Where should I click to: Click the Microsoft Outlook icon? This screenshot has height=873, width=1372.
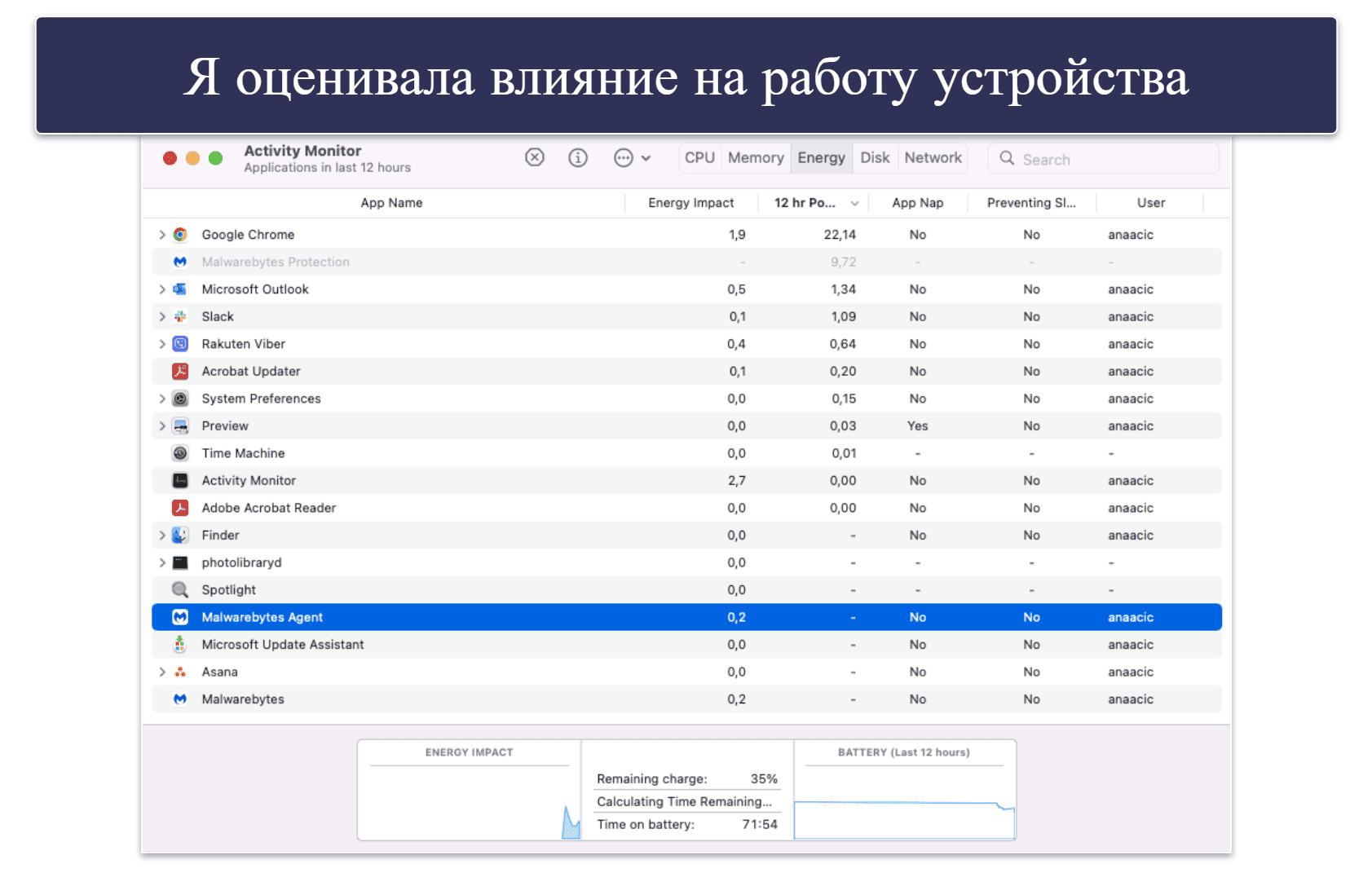click(180, 289)
